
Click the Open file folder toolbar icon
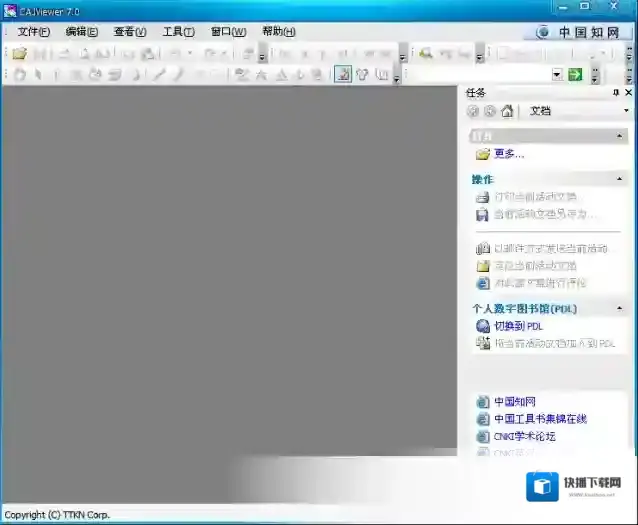pyautogui.click(x=19, y=53)
